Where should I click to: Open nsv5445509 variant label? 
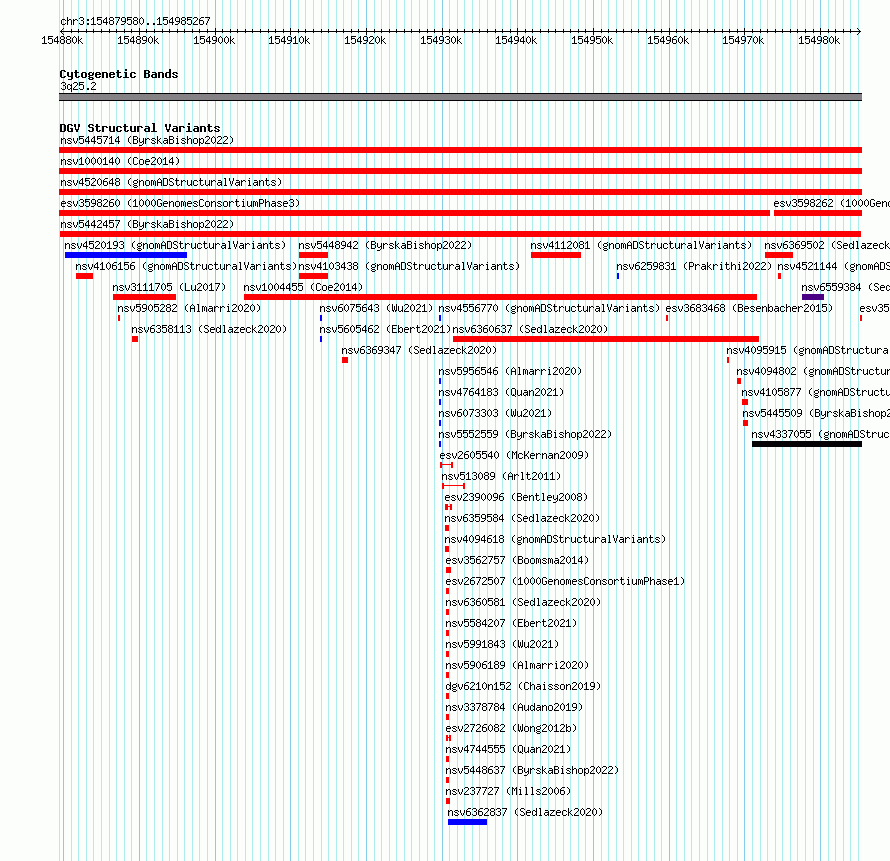[816, 413]
